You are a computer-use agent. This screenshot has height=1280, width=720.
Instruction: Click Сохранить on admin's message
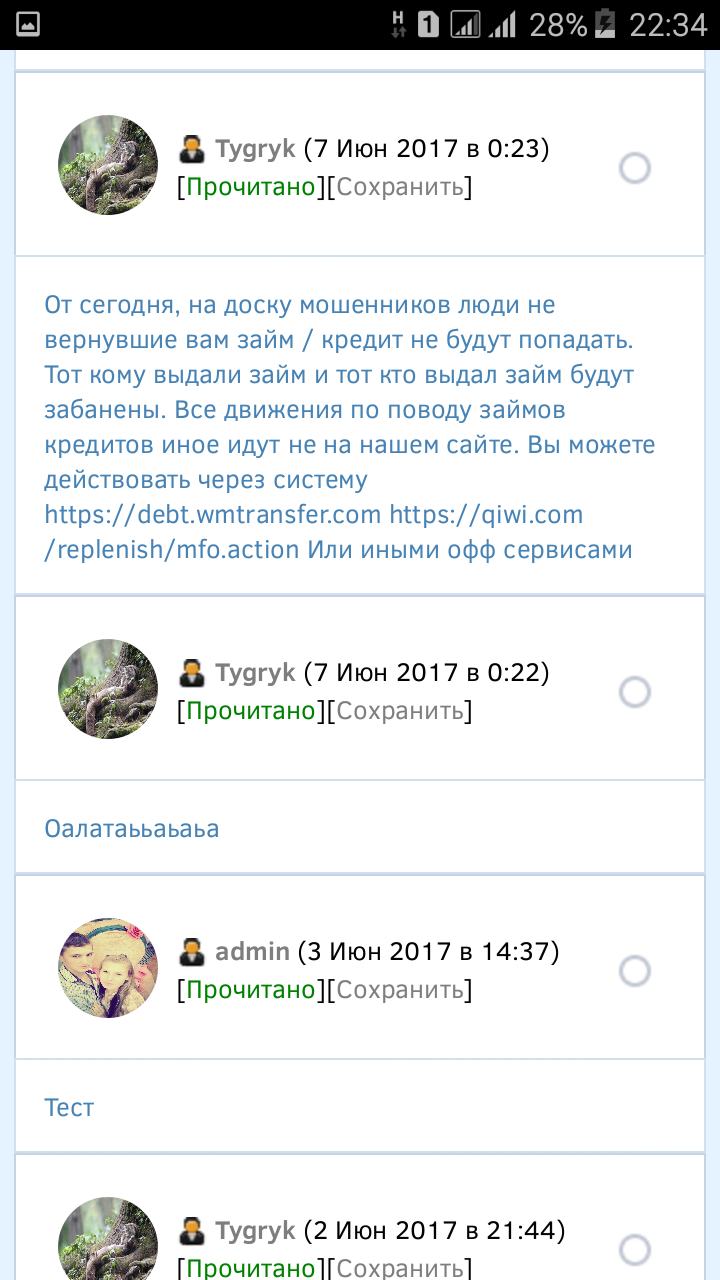tap(400, 990)
